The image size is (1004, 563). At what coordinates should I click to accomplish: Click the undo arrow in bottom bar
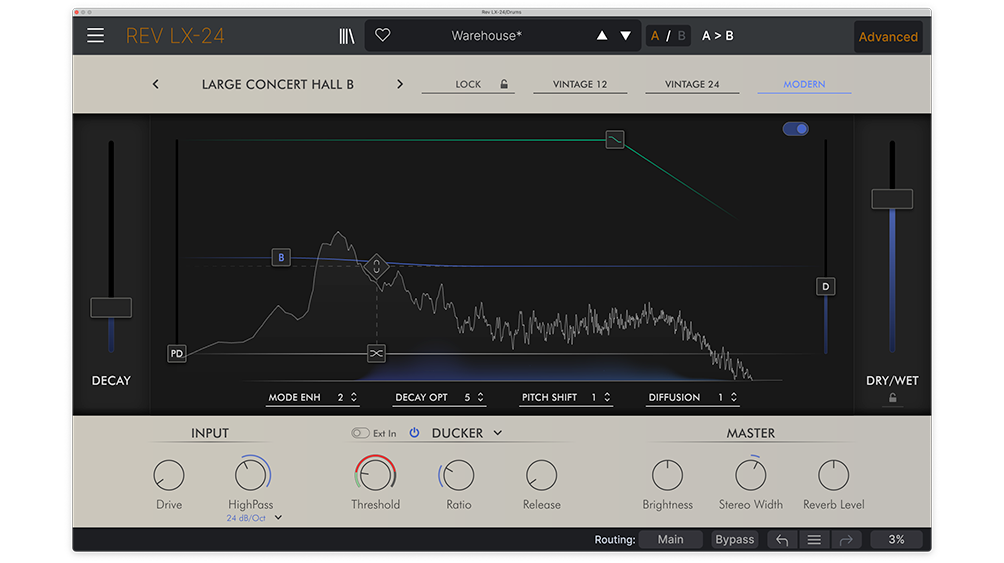click(x=782, y=540)
